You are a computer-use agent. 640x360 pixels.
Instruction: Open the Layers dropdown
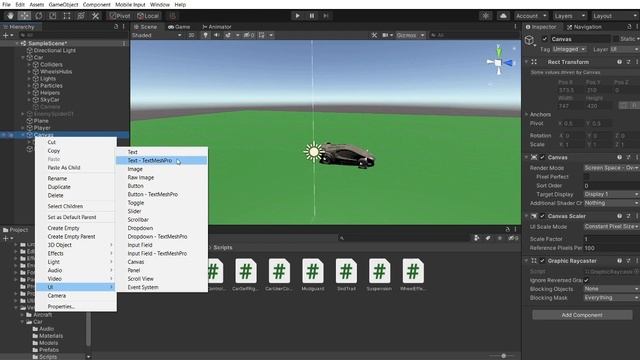[x=569, y=16]
